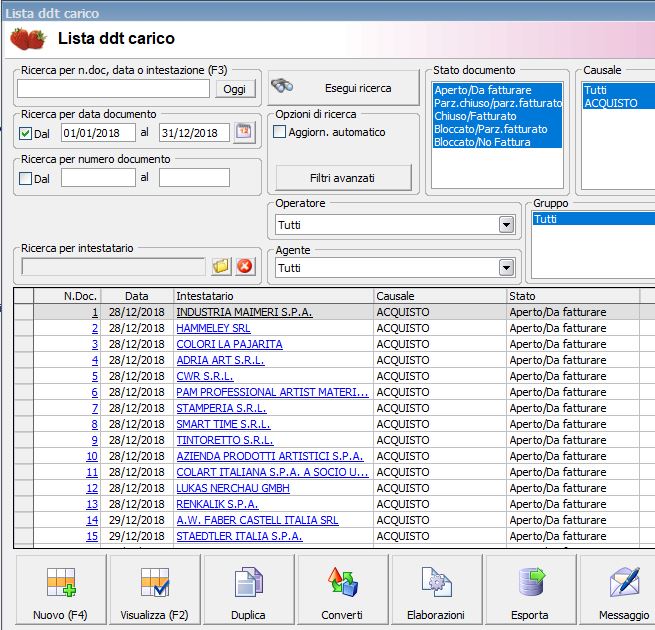Open document number 2 link

pos(95,328)
